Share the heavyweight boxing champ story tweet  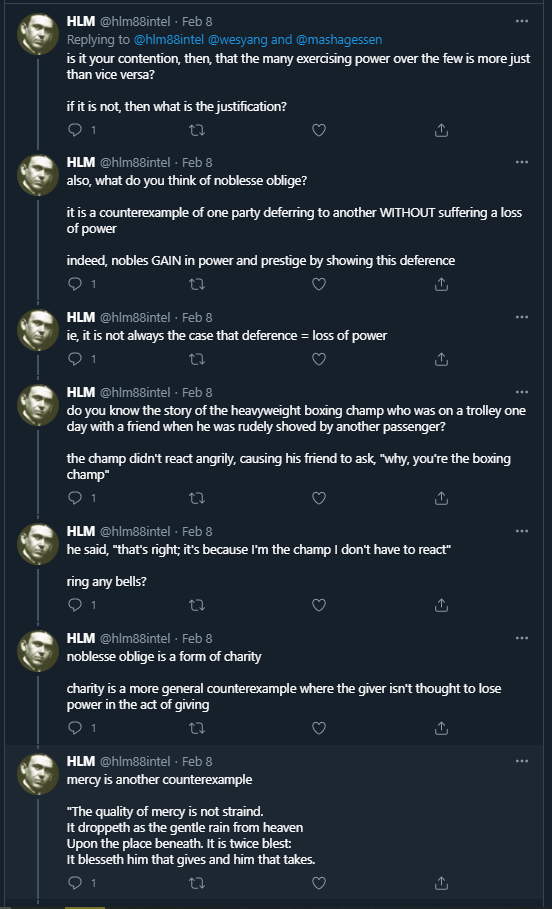coord(441,498)
